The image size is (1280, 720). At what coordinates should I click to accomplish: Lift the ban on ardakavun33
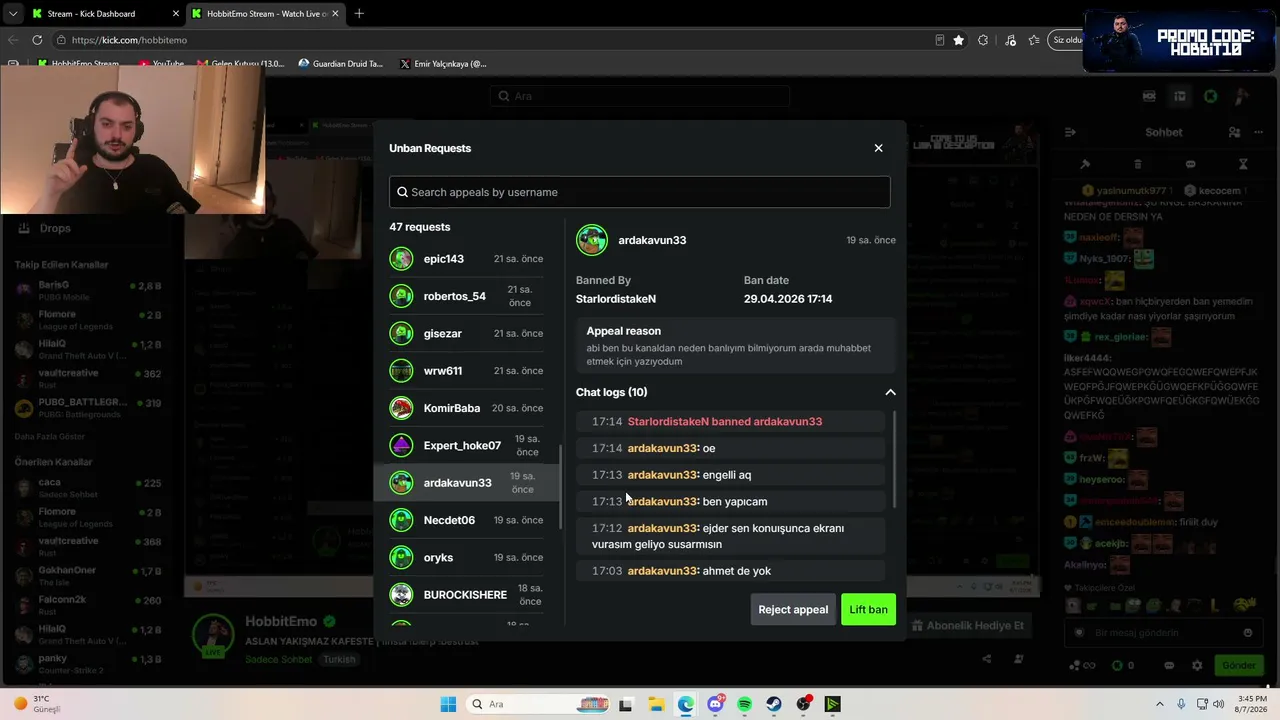(x=868, y=609)
